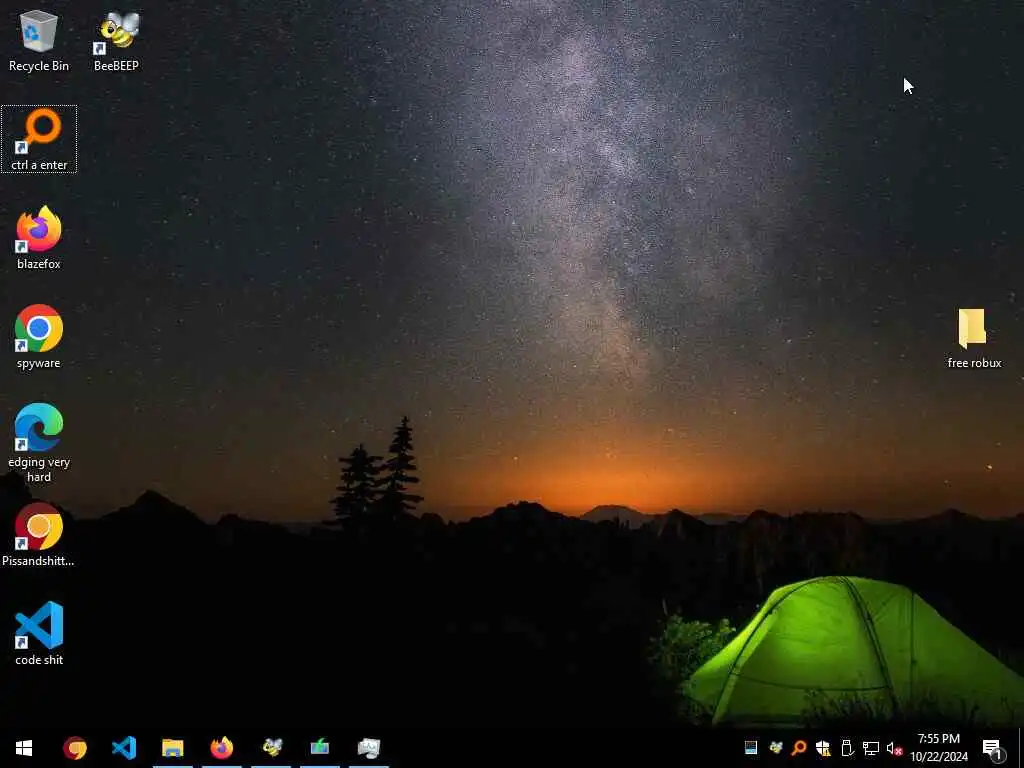Select the 'spyware' Chrome desktop shortcut
1024x768 pixels.
(39, 337)
